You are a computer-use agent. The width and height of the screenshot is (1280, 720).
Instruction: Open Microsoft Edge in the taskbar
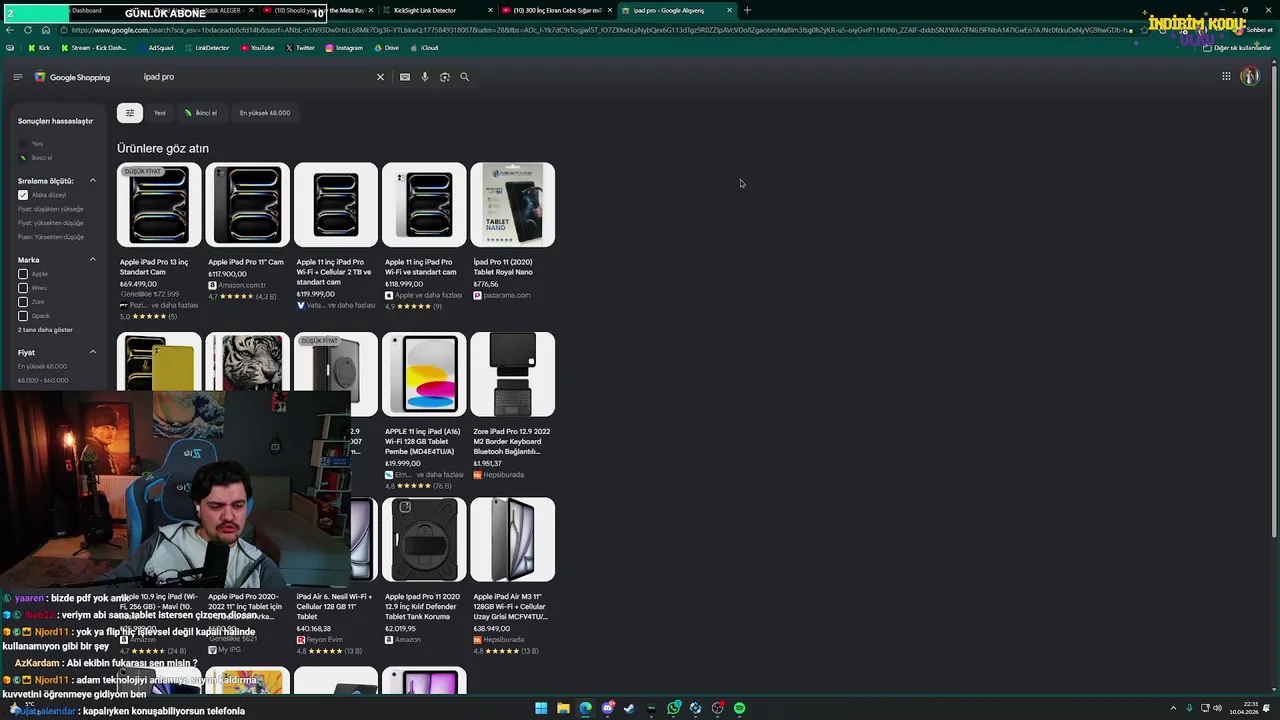click(585, 708)
